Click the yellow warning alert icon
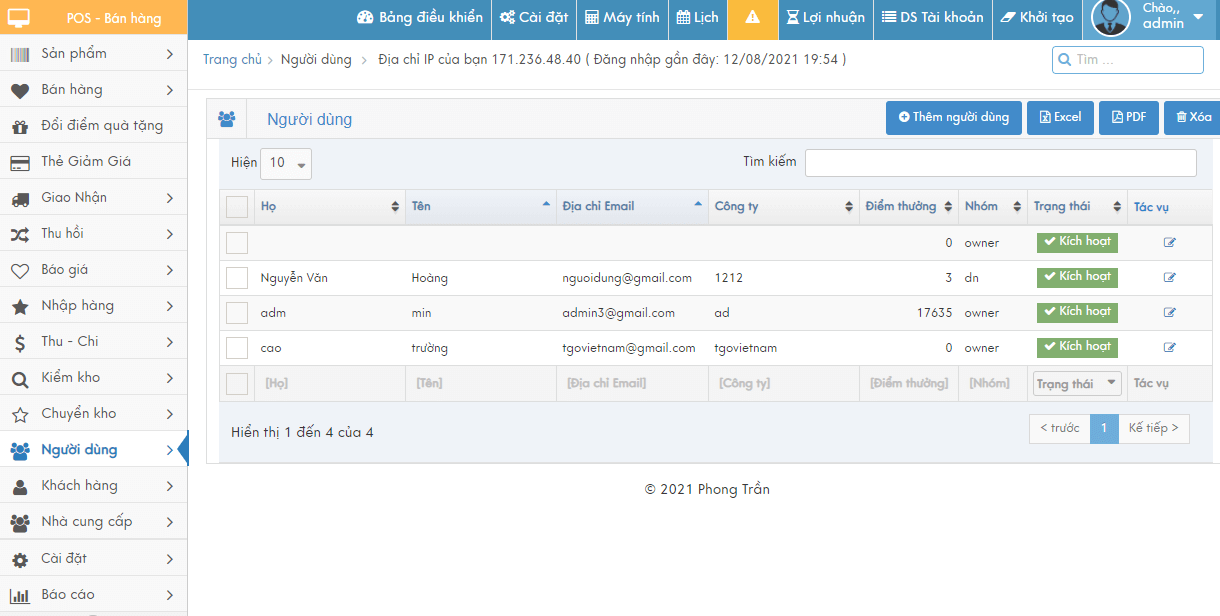Viewport: 1220px width, 616px height. click(x=753, y=18)
